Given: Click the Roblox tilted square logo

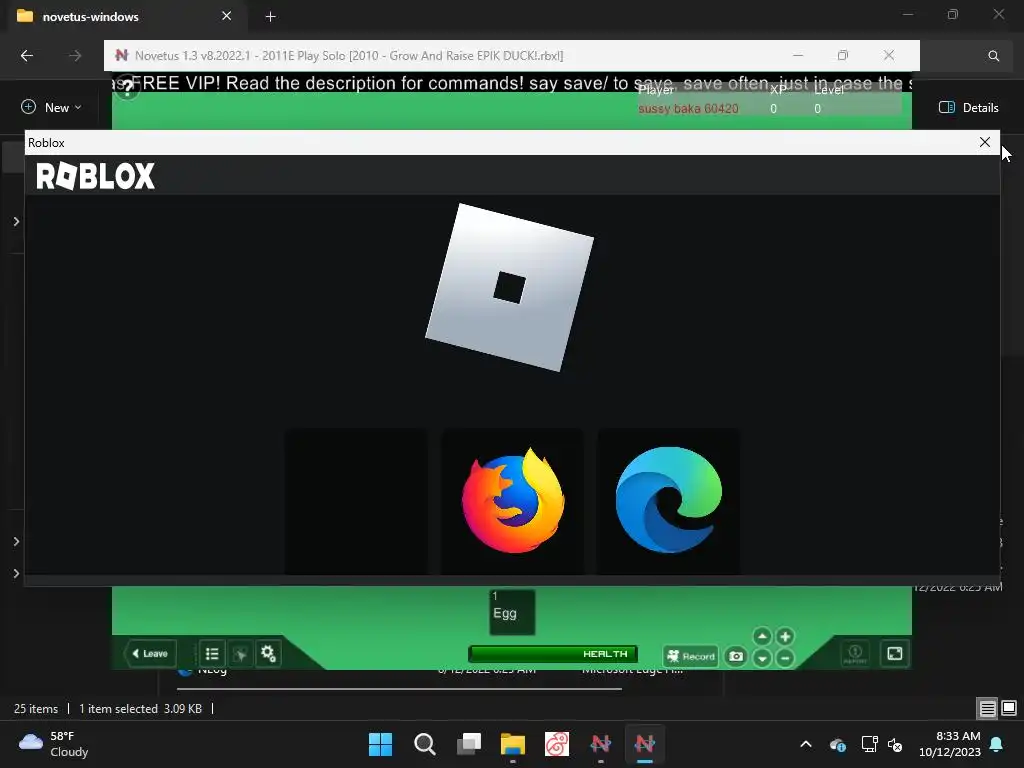Looking at the screenshot, I should pyautogui.click(x=509, y=287).
